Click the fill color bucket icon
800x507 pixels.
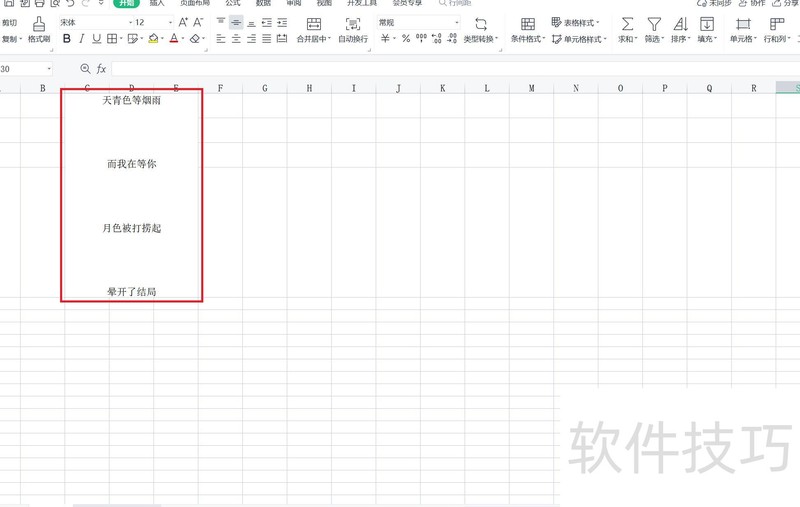point(153,39)
